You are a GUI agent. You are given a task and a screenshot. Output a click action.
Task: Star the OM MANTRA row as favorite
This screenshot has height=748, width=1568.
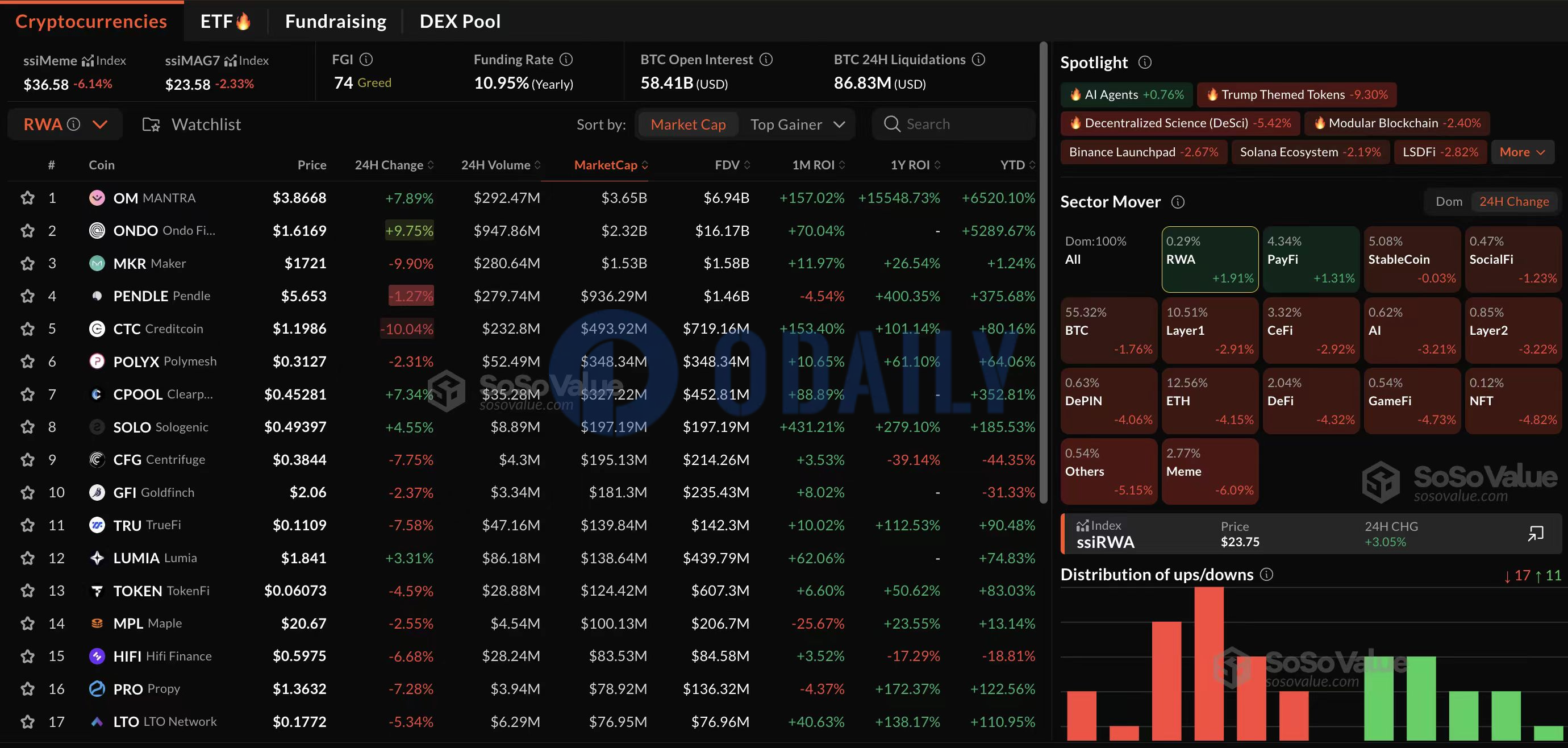pyautogui.click(x=27, y=198)
